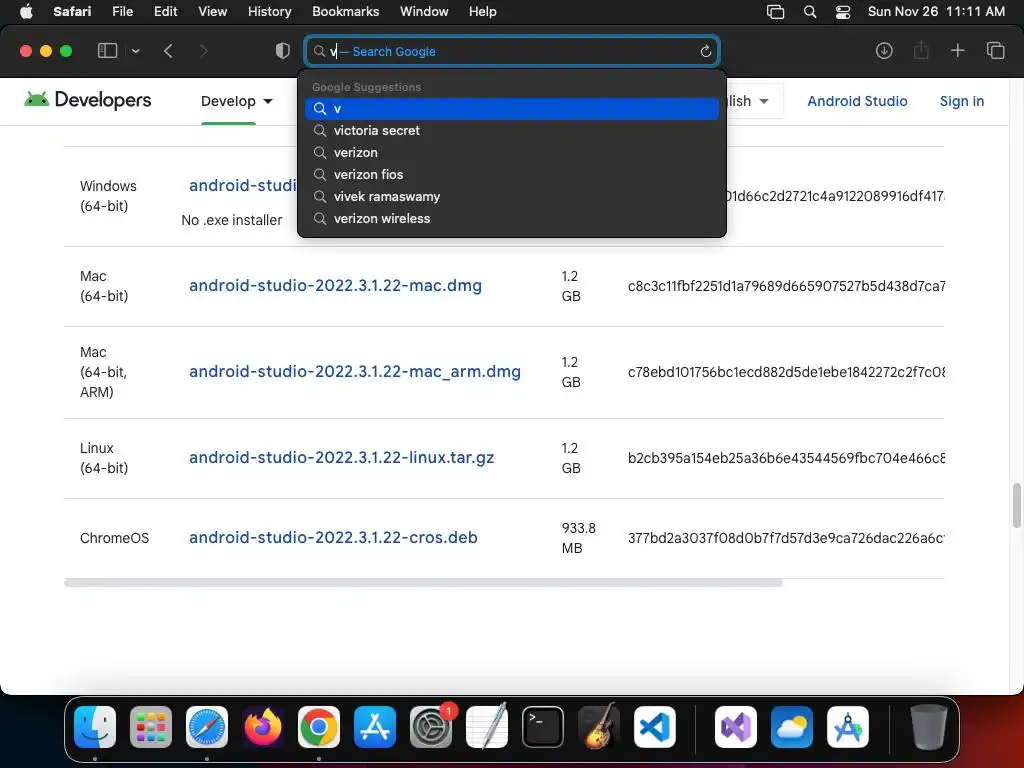Download android-studio-2022.3.1.22-linux.tar.gz
The width and height of the screenshot is (1024, 768).
[x=342, y=458]
